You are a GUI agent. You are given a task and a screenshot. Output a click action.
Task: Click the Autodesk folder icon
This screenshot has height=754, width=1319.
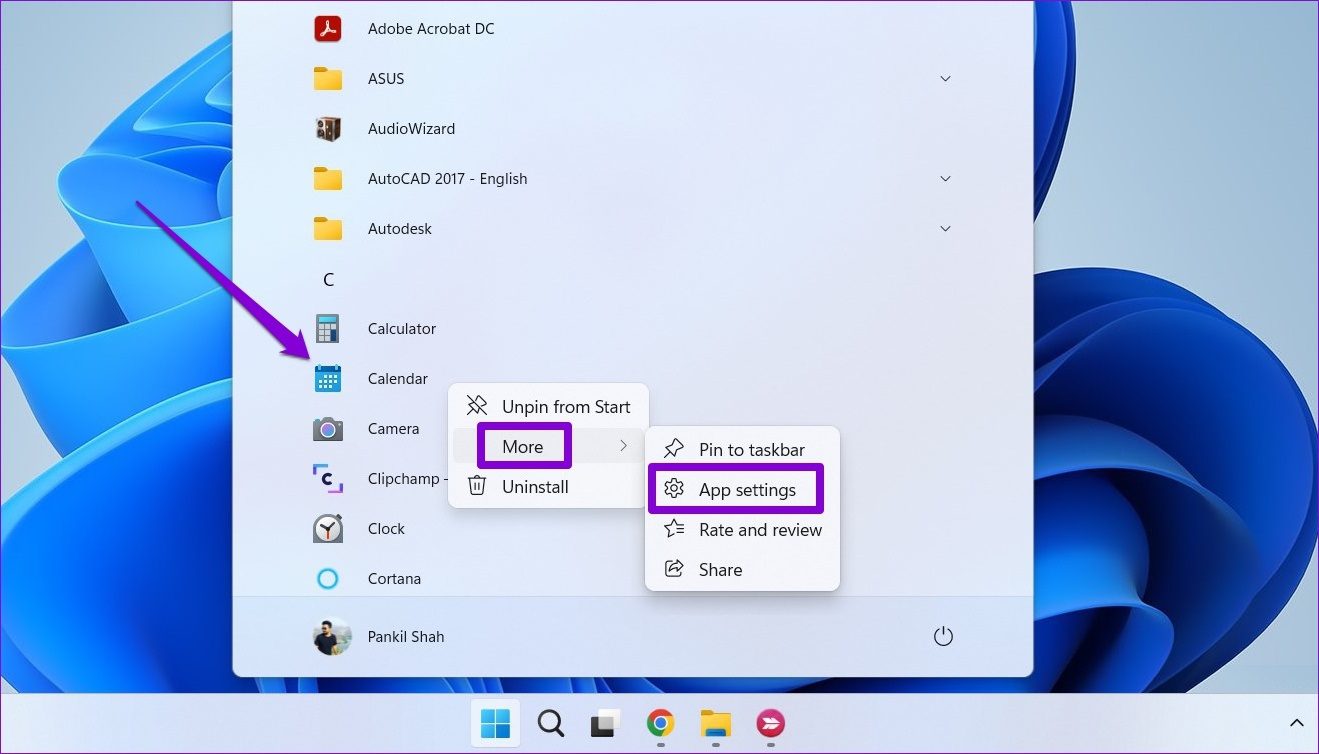[x=328, y=229]
